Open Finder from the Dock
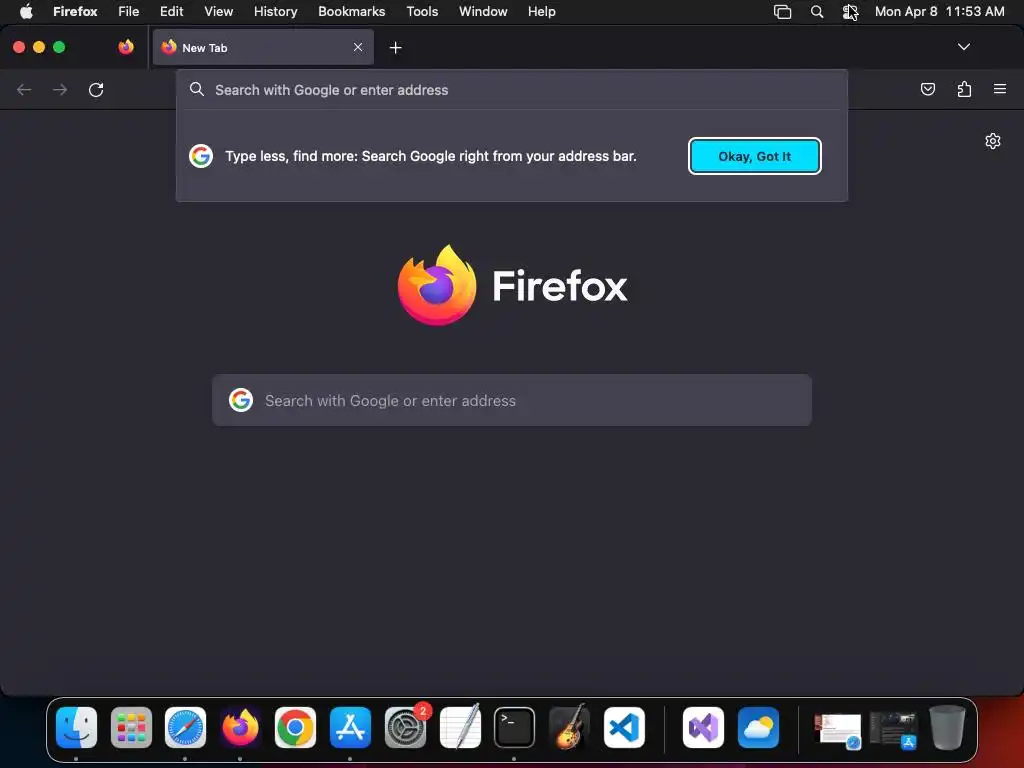Screen dimensions: 1024x768 (x=76, y=727)
